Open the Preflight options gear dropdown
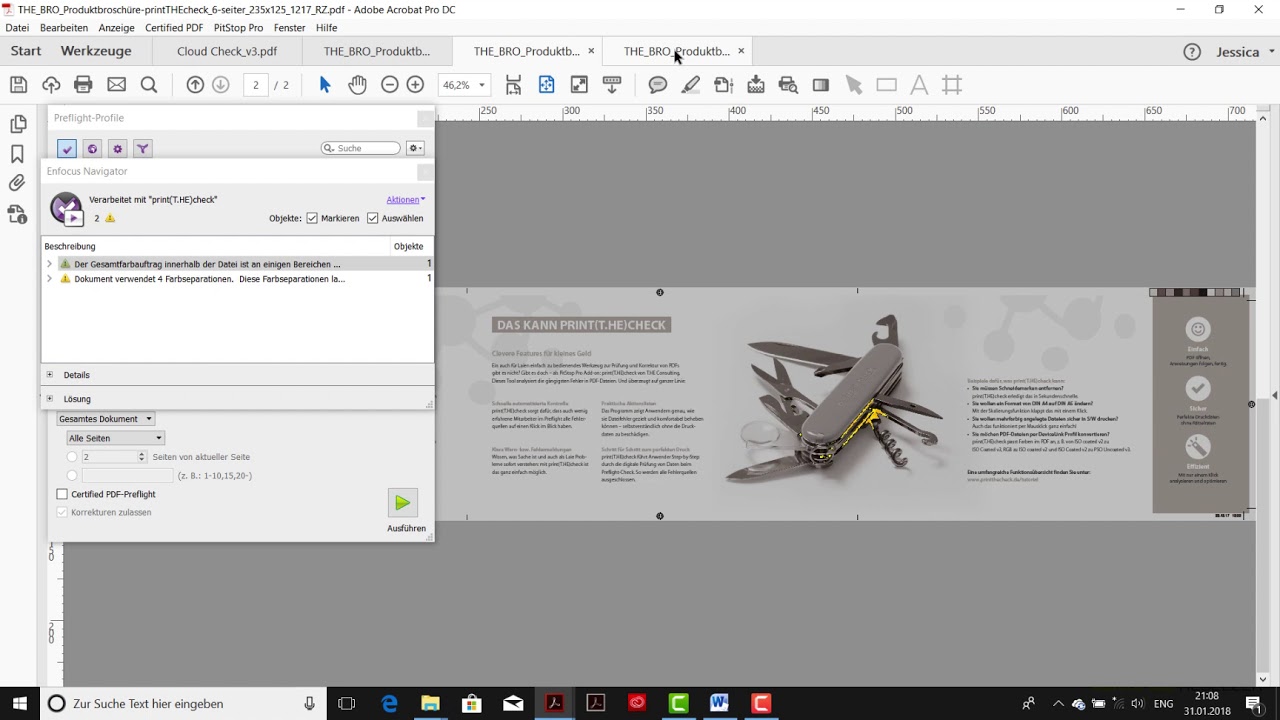The image size is (1280, 720). click(x=415, y=148)
